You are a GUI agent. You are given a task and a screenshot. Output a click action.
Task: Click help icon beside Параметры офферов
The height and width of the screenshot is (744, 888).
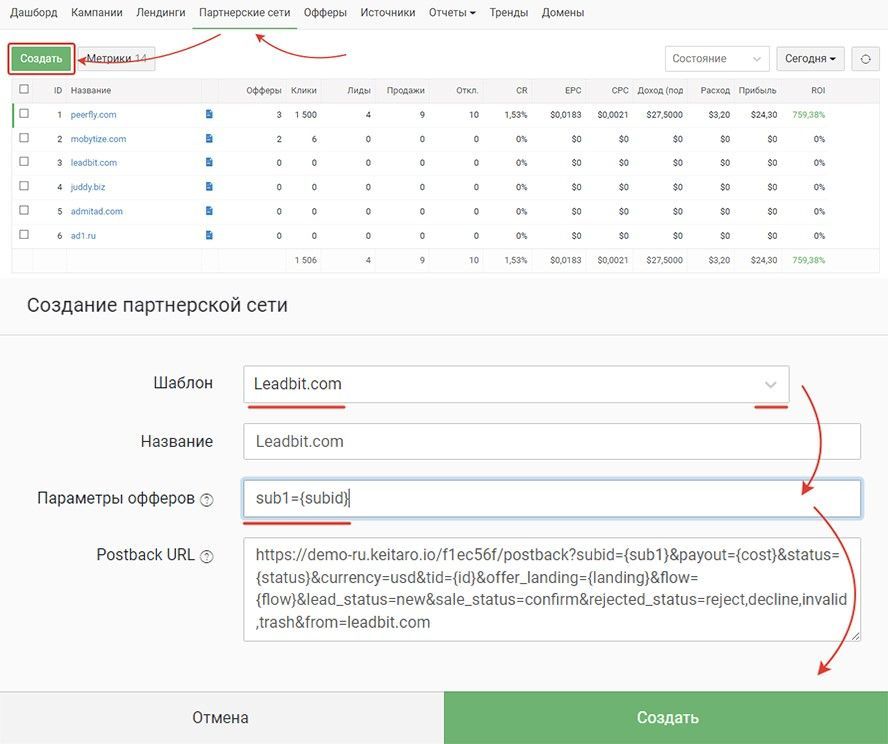[207, 500]
